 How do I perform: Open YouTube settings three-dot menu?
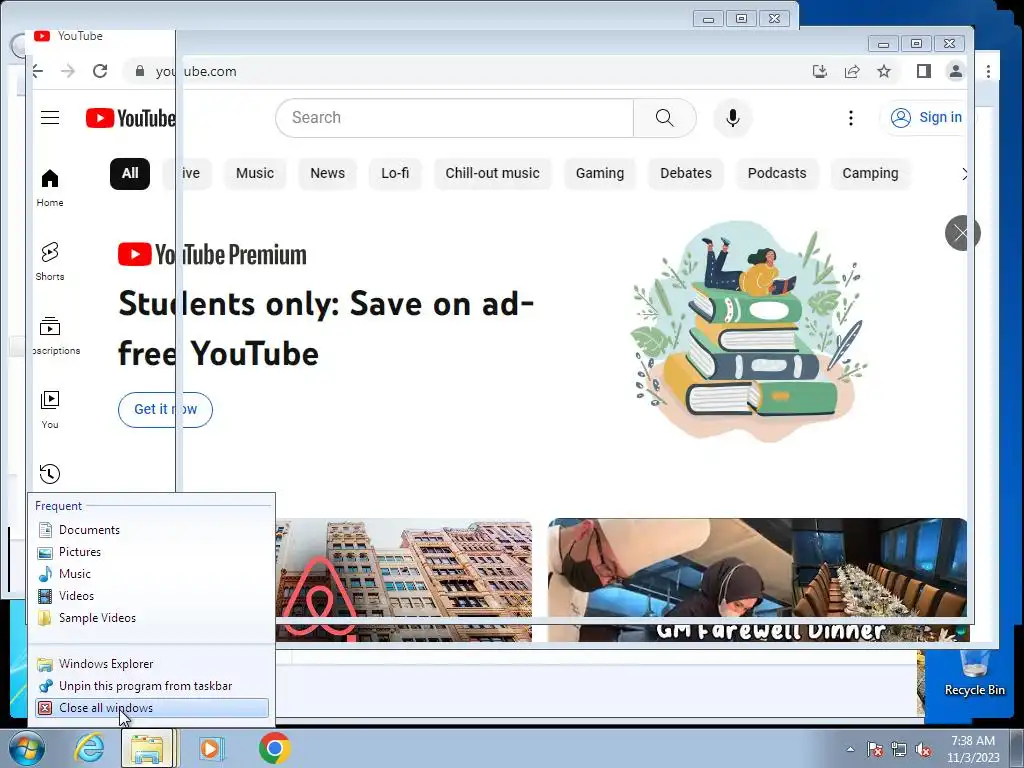pos(850,118)
